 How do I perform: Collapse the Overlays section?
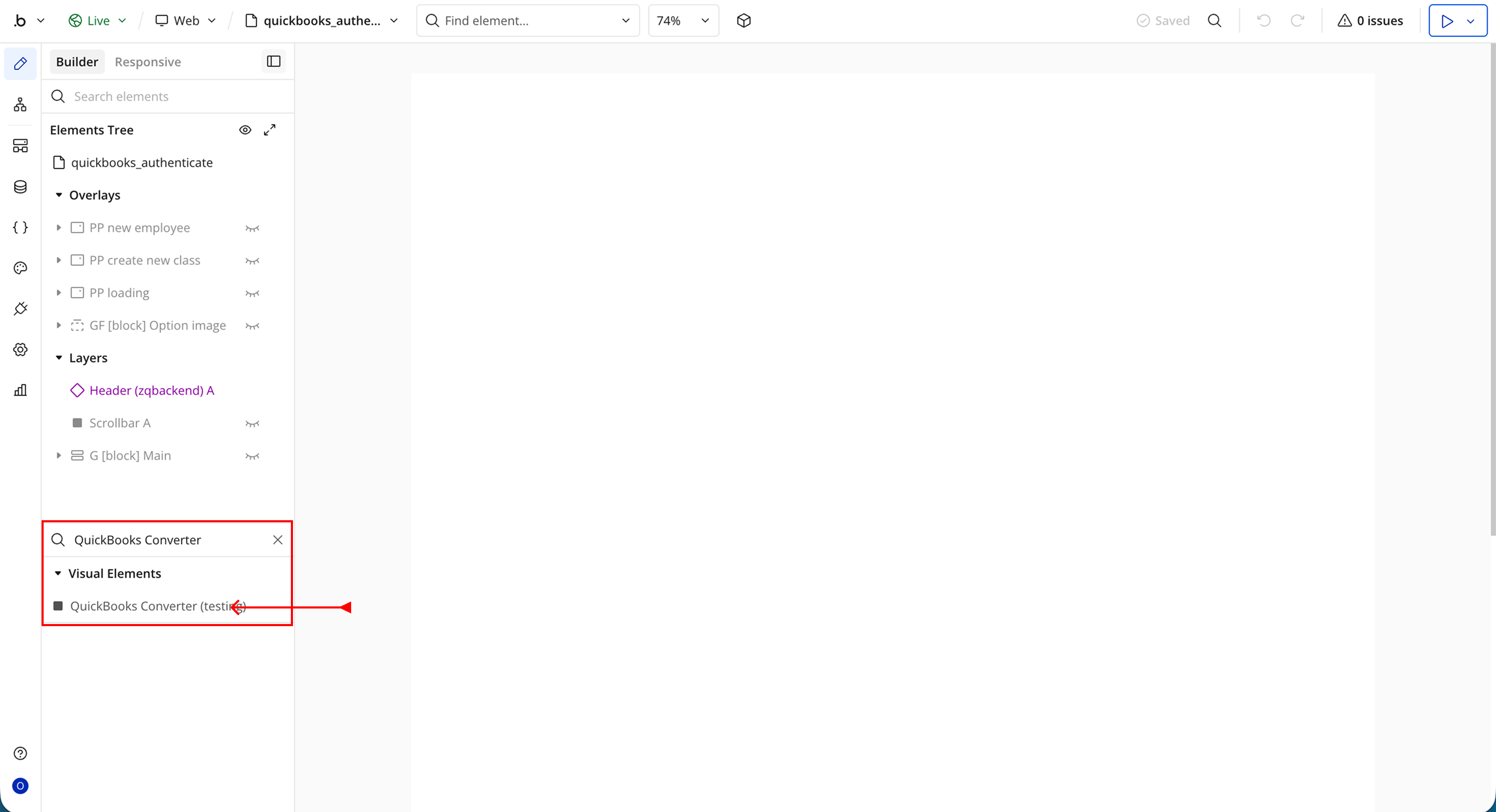(59, 195)
